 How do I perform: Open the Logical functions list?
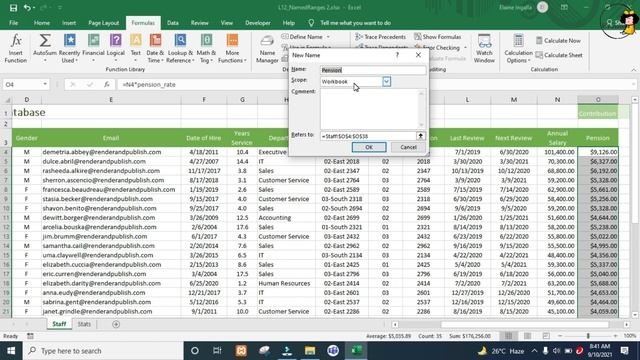tap(116, 49)
